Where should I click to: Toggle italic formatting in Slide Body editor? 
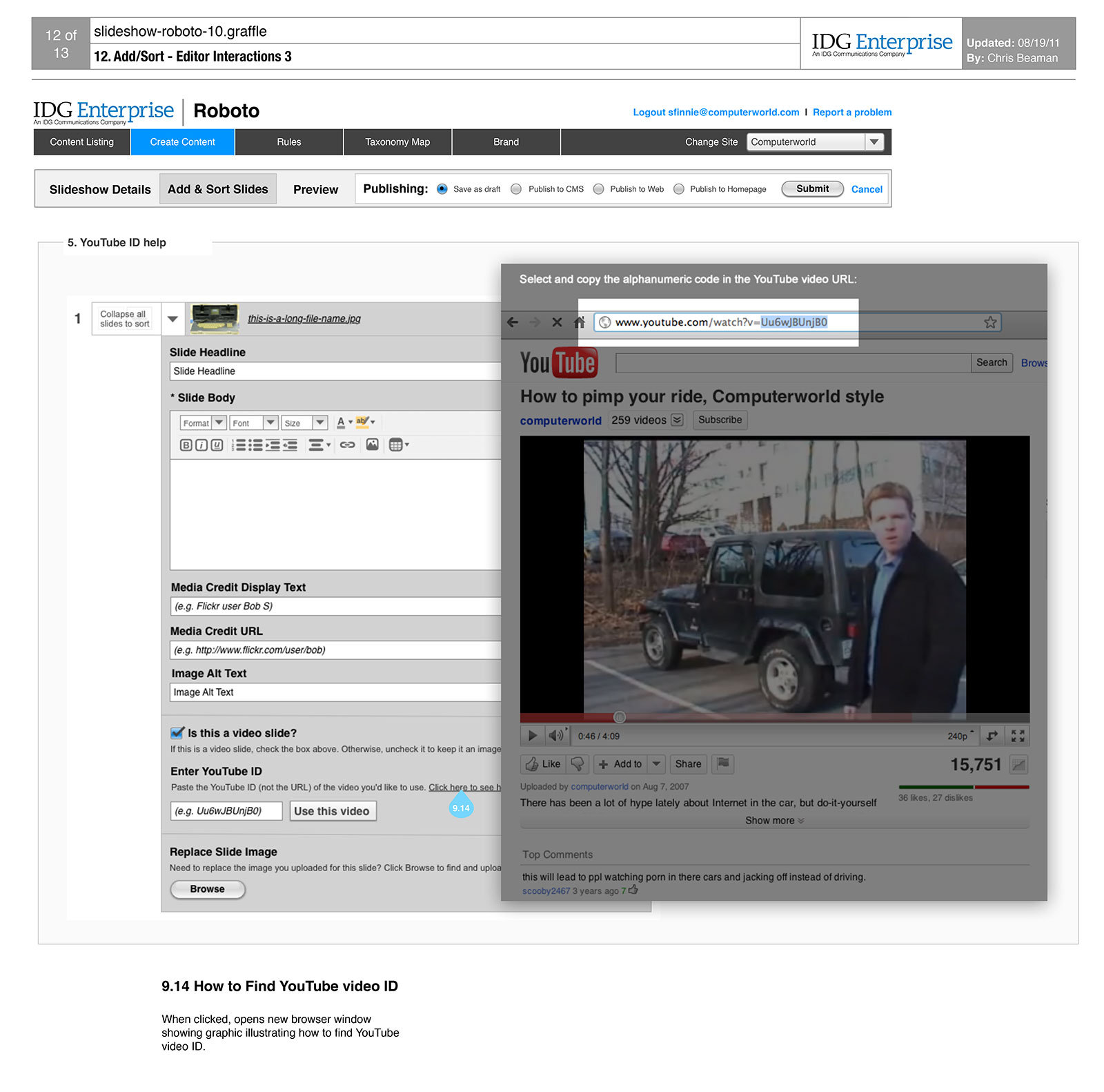(201, 445)
